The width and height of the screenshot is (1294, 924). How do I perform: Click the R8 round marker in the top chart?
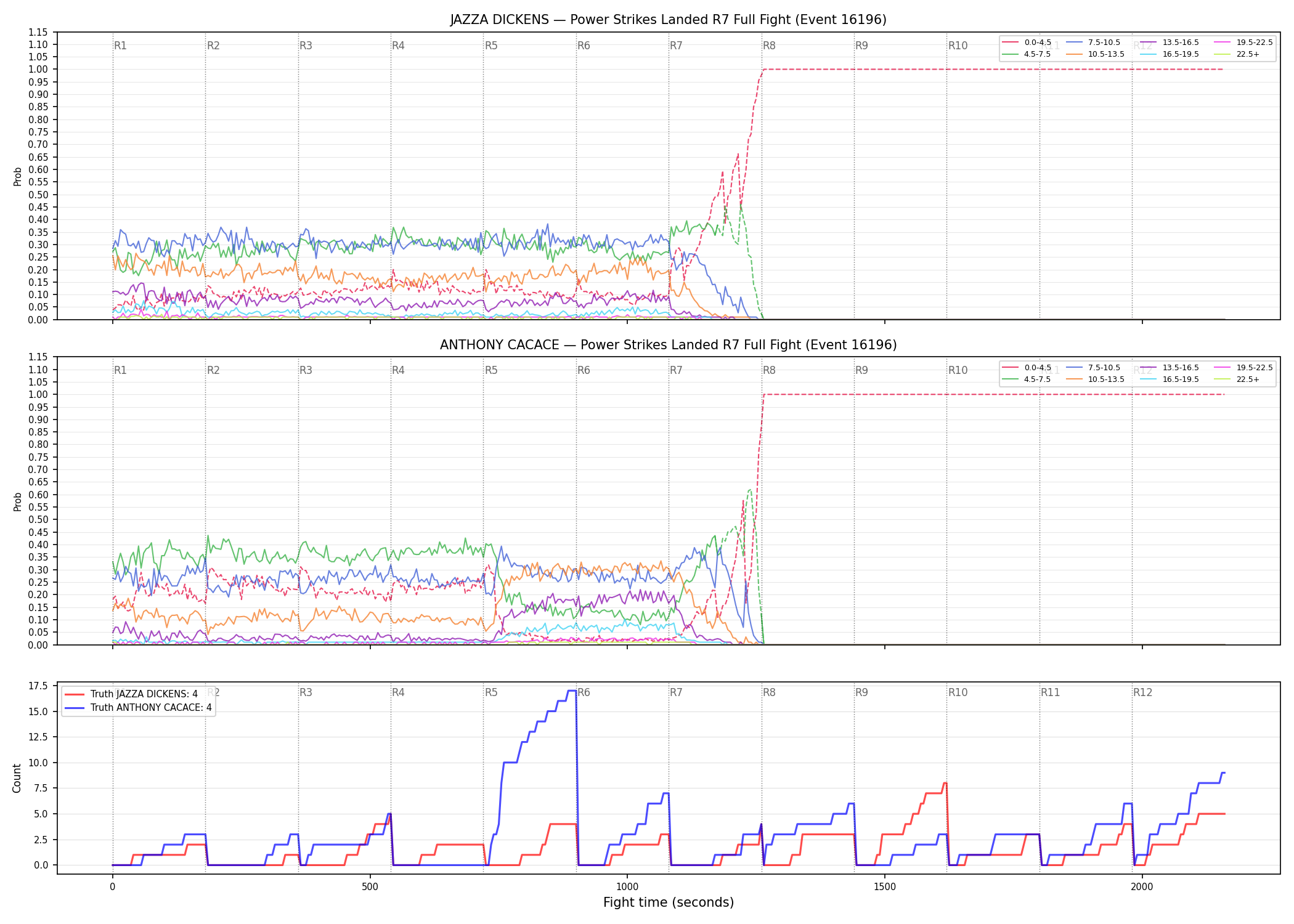pos(769,46)
